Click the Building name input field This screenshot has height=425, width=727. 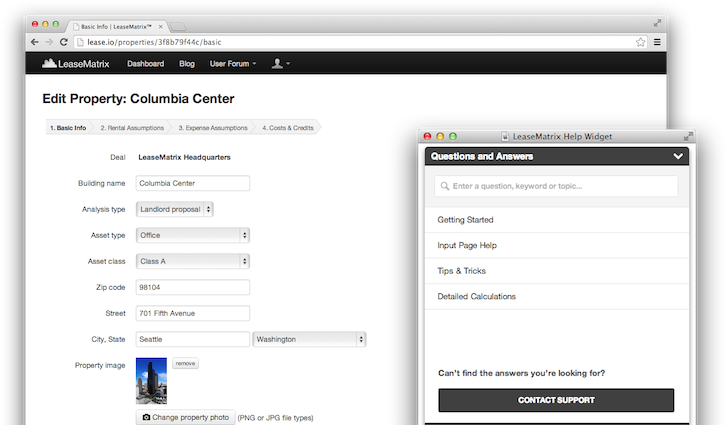(x=193, y=183)
